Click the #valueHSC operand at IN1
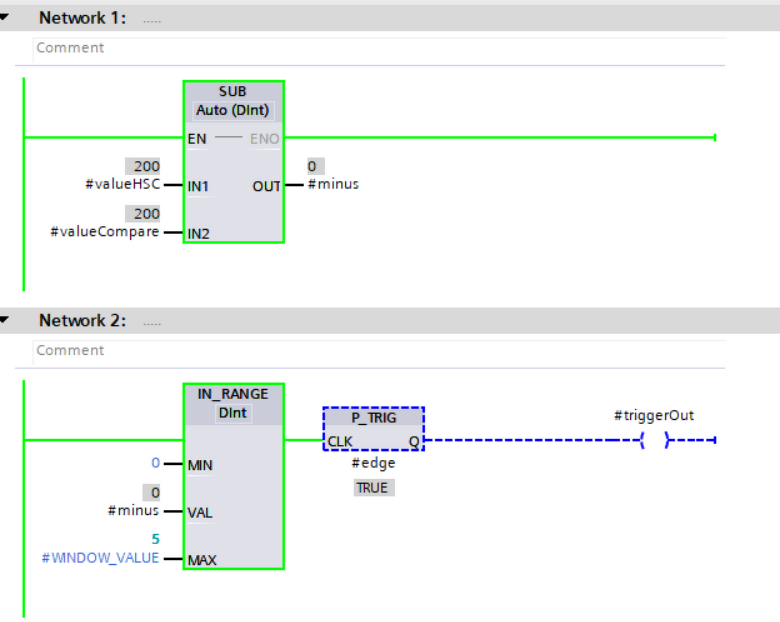The width and height of the screenshot is (780, 622). pos(123,184)
